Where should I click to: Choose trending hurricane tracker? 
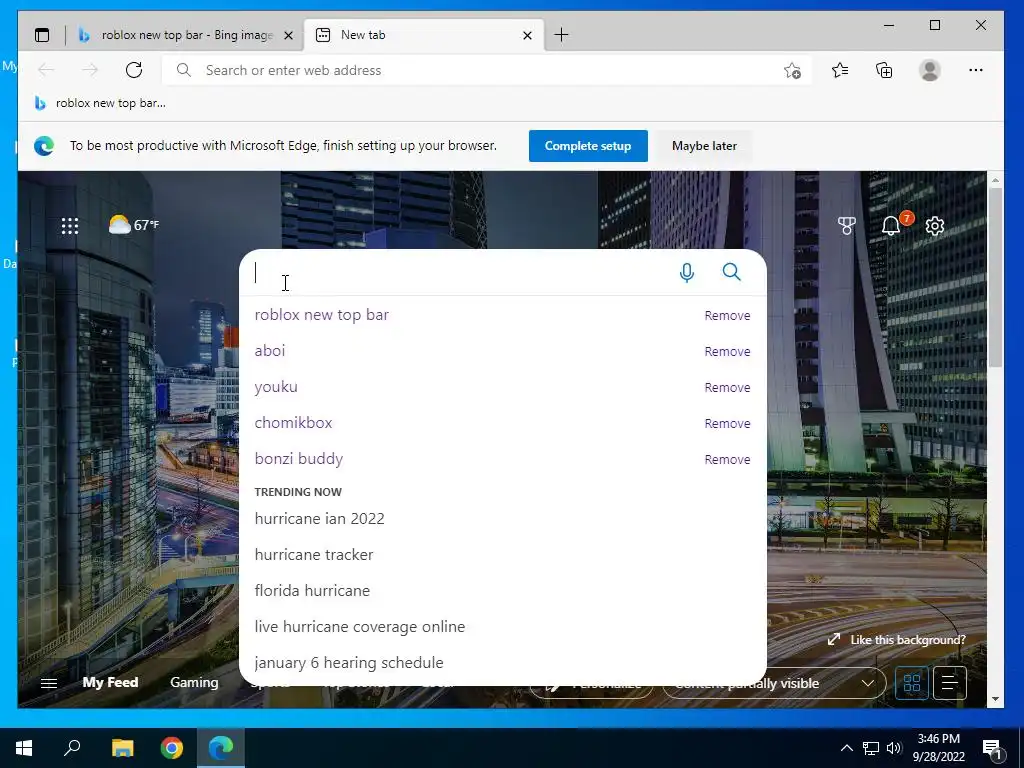(313, 554)
